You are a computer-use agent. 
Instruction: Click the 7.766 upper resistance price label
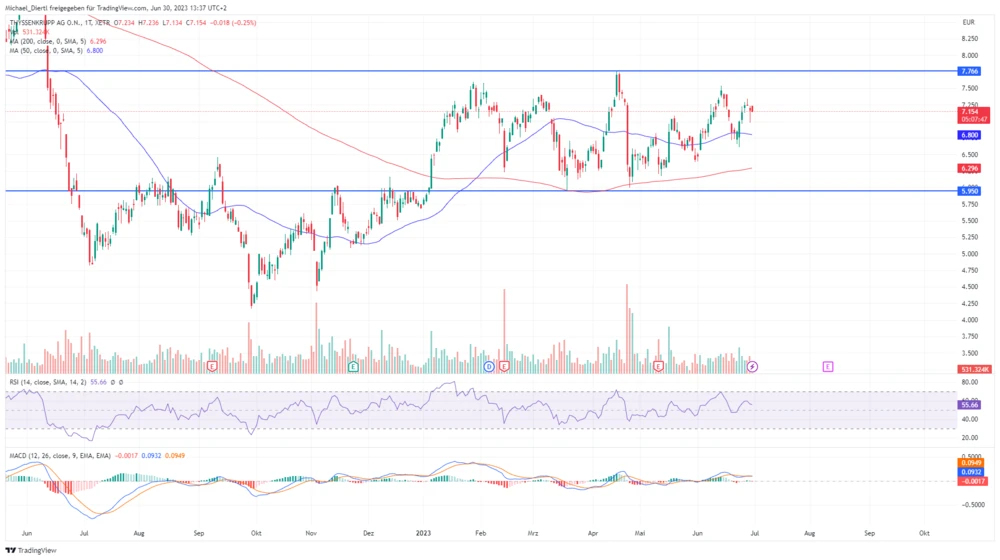(969, 72)
